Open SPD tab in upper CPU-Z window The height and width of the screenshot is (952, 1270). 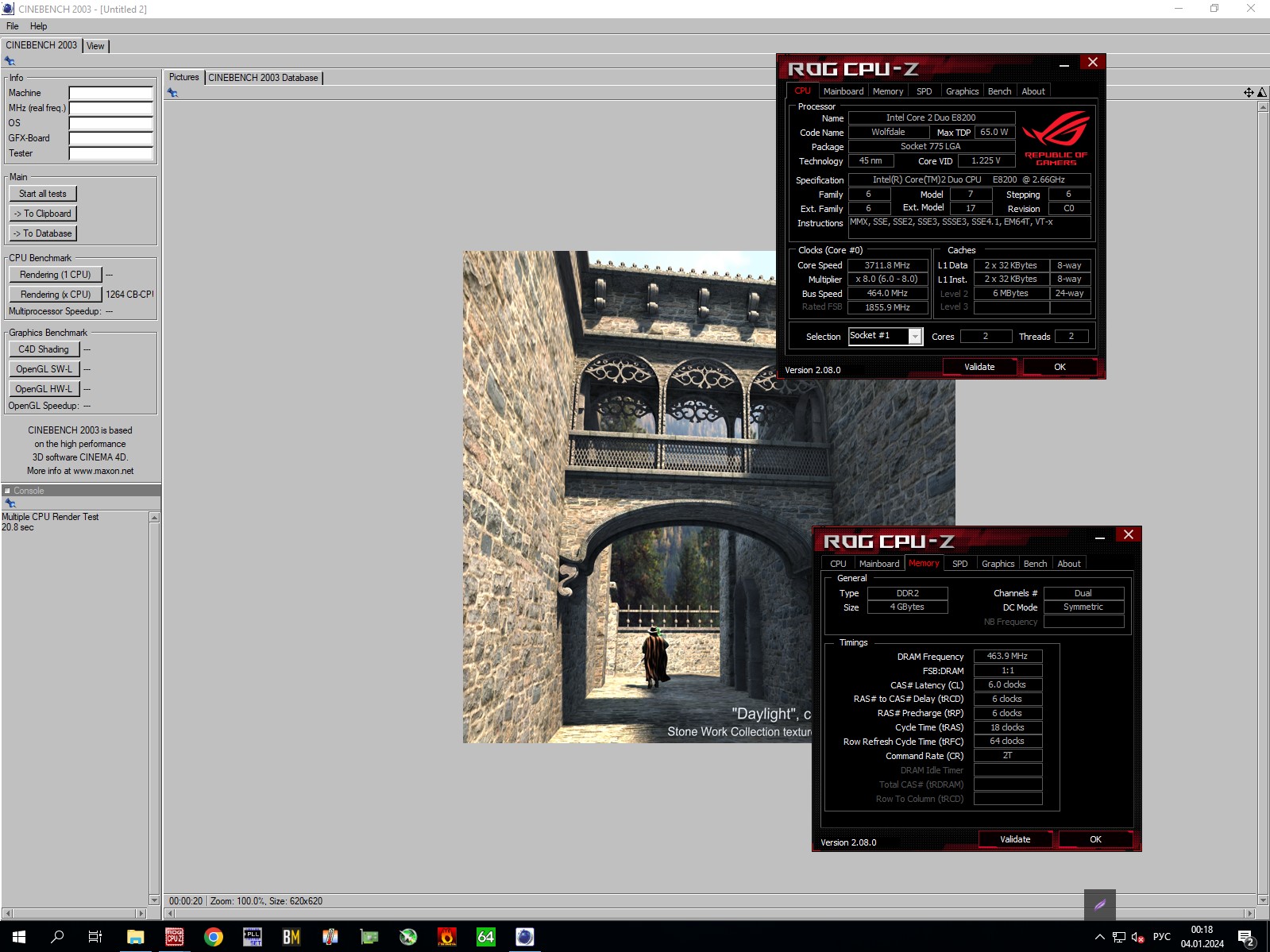click(x=924, y=91)
